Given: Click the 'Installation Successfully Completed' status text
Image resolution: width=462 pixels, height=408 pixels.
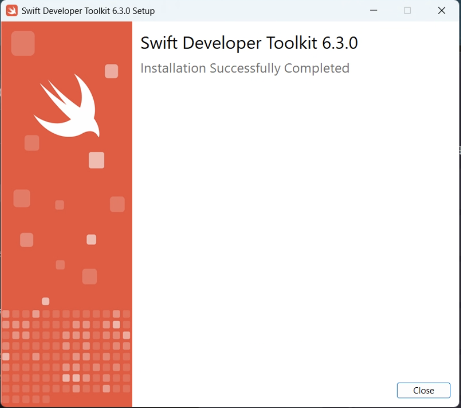Looking at the screenshot, I should tap(245, 68).
